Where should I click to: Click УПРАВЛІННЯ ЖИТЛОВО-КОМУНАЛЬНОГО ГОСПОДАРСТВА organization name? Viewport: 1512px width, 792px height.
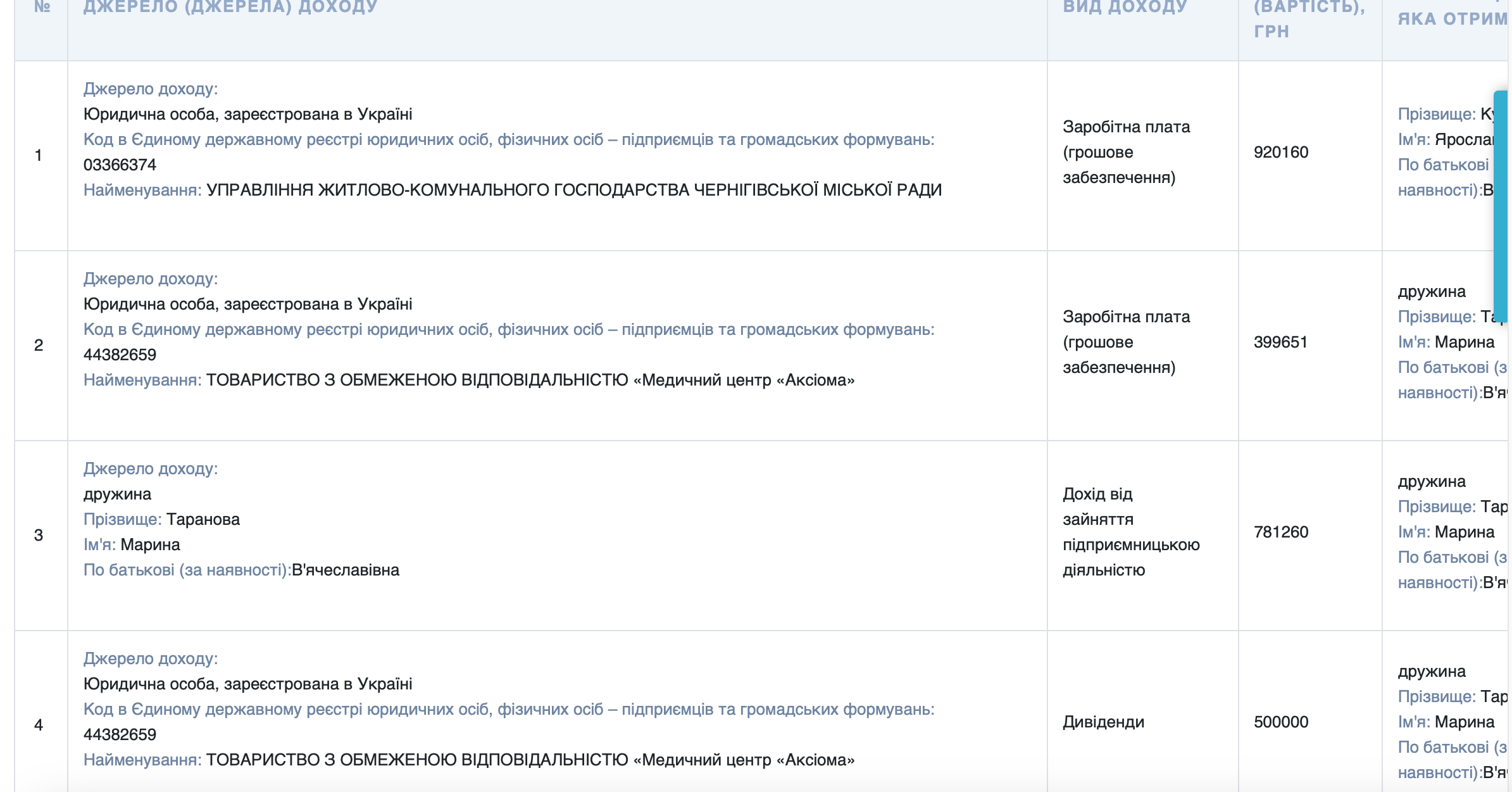point(573,191)
